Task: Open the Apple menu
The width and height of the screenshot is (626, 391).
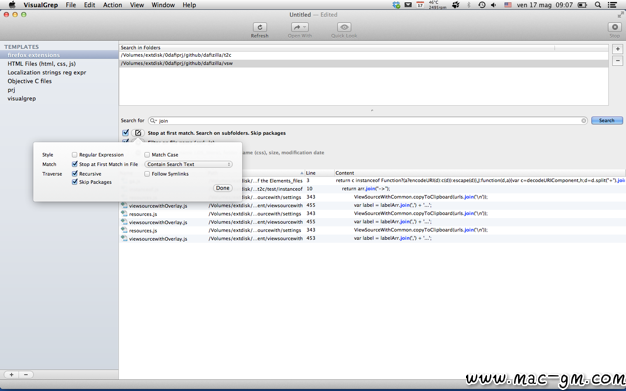Action: pos(12,5)
